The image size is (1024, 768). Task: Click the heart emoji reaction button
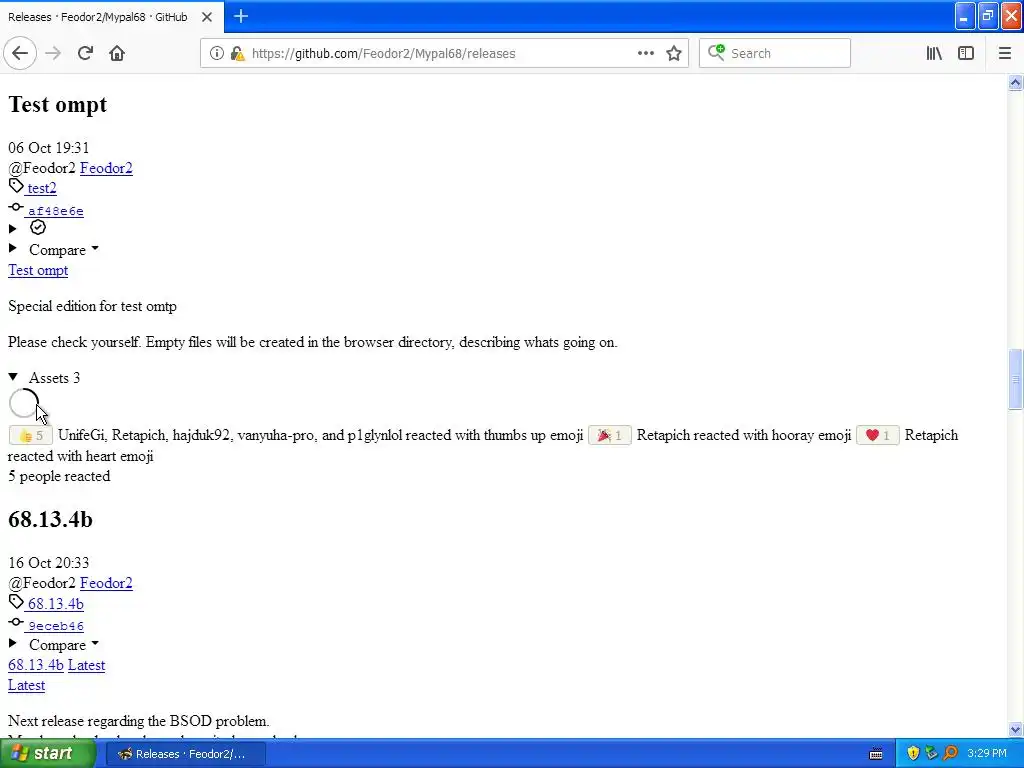(878, 436)
